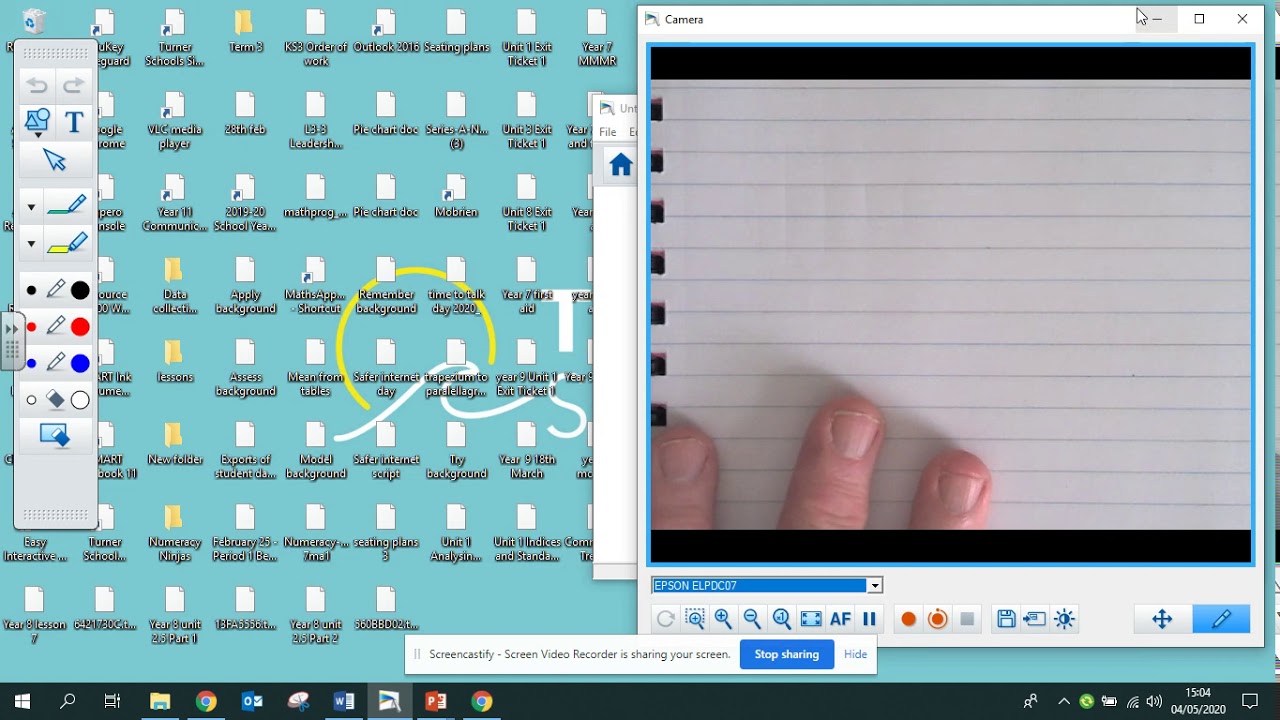Open the shapes tool in annotation toolbar

click(x=37, y=122)
